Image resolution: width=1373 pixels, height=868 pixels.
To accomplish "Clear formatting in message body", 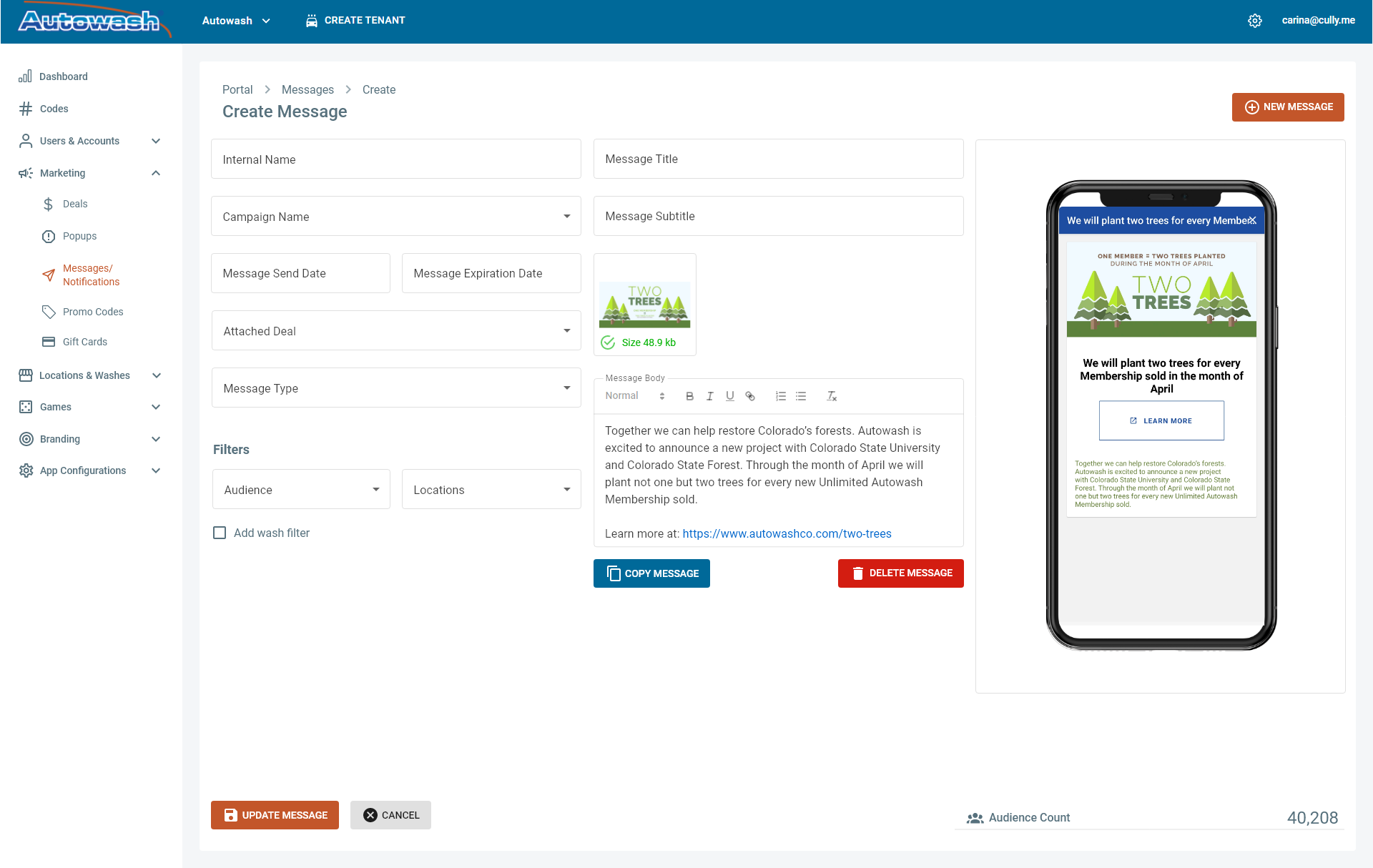I will pos(832,396).
